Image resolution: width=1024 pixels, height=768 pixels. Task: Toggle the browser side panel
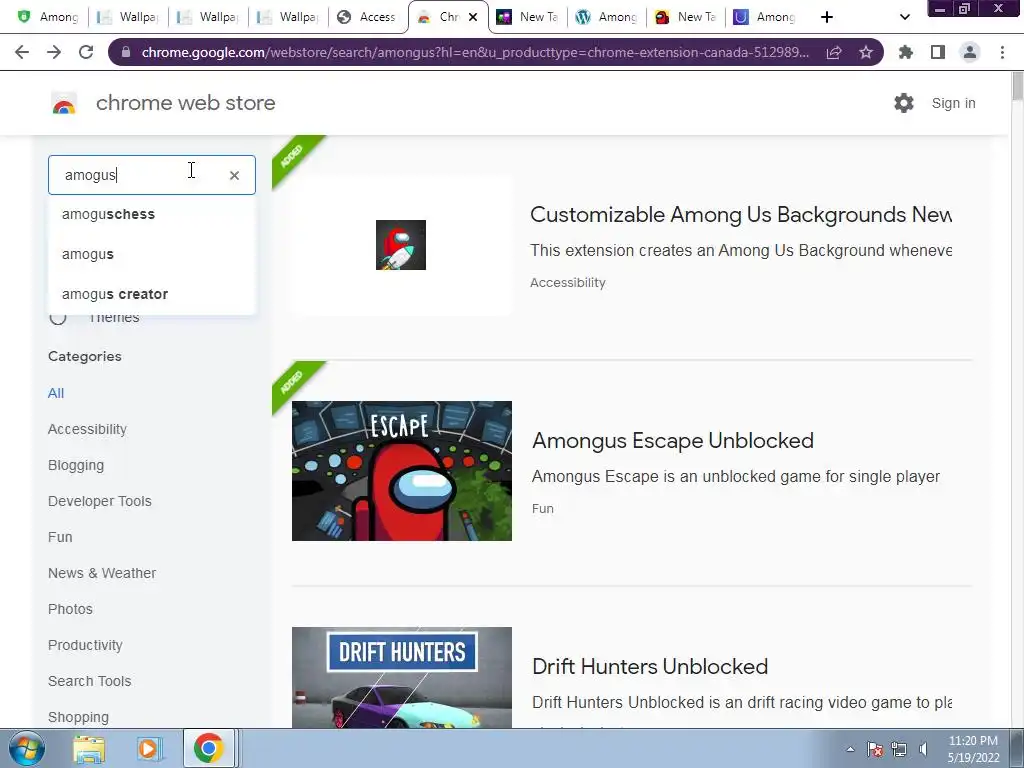938,52
